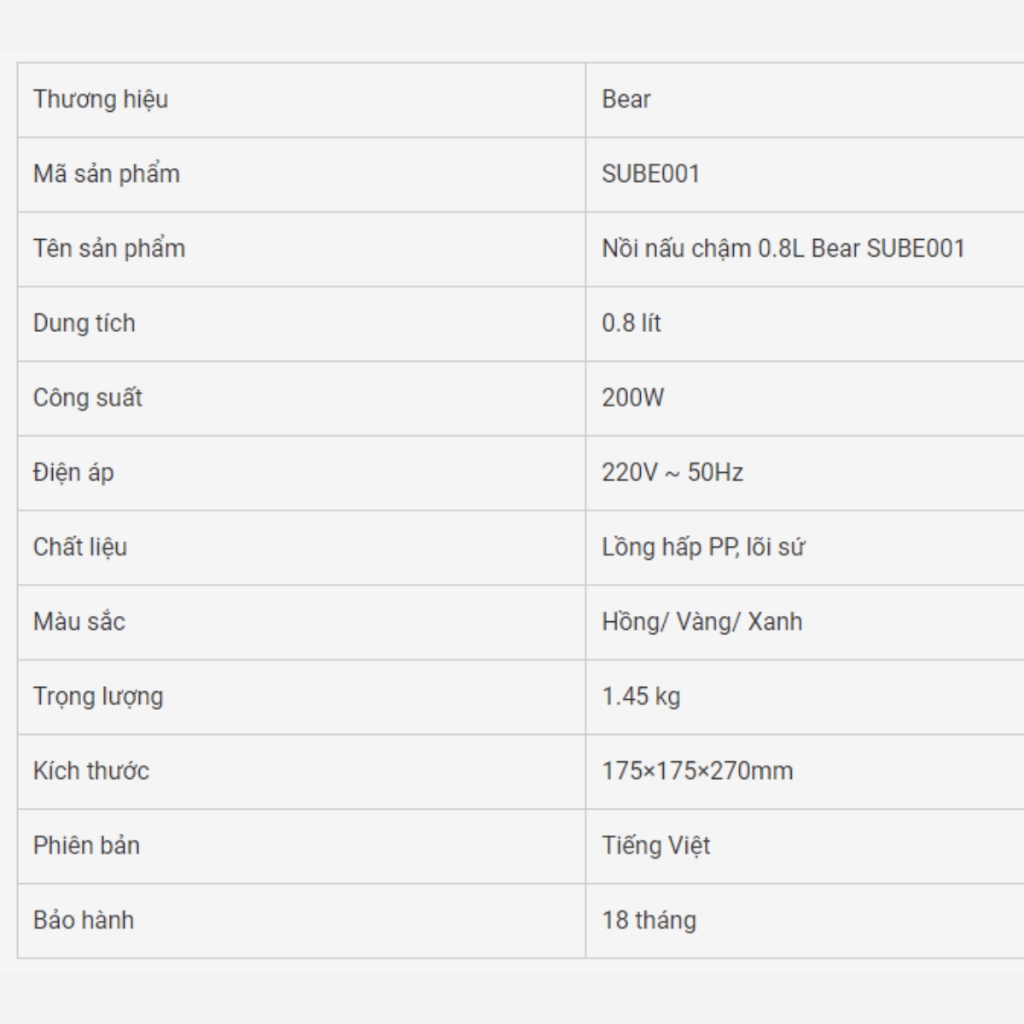1024x1024 pixels.
Task: Click the Mã sản phẩm label
Action: point(106,174)
